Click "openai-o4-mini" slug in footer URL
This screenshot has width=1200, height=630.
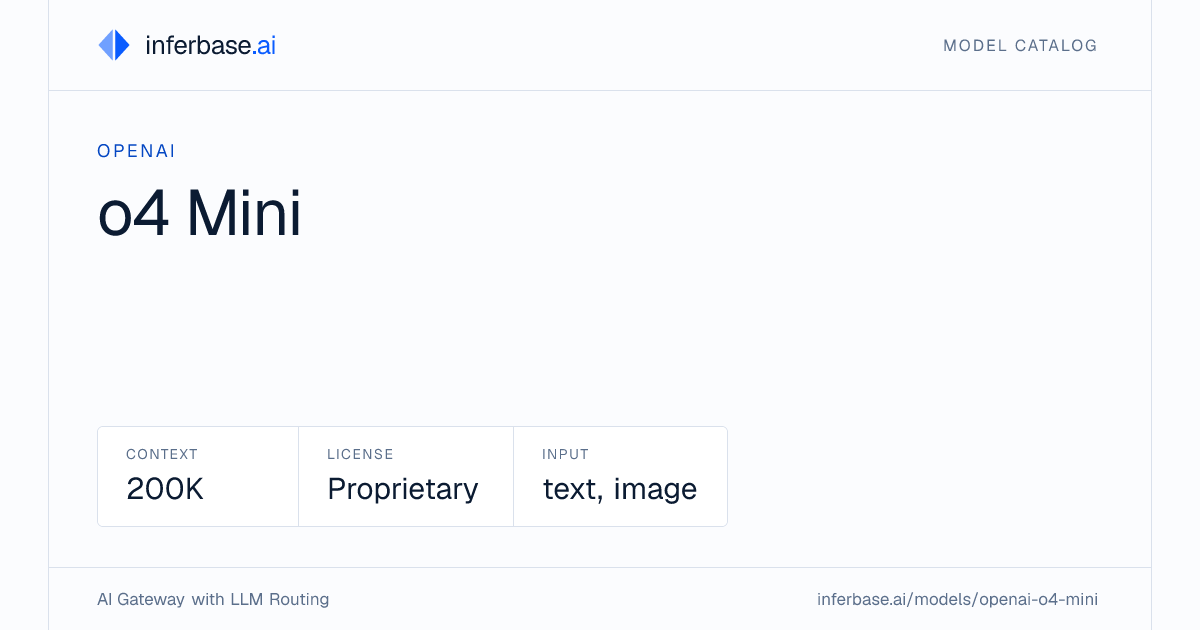[x=1039, y=600]
